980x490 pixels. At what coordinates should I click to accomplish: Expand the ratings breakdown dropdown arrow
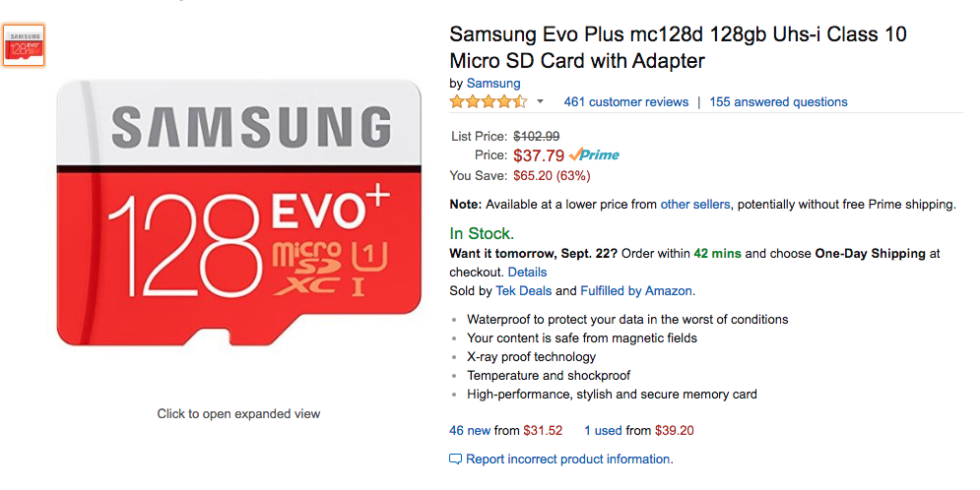tap(540, 102)
